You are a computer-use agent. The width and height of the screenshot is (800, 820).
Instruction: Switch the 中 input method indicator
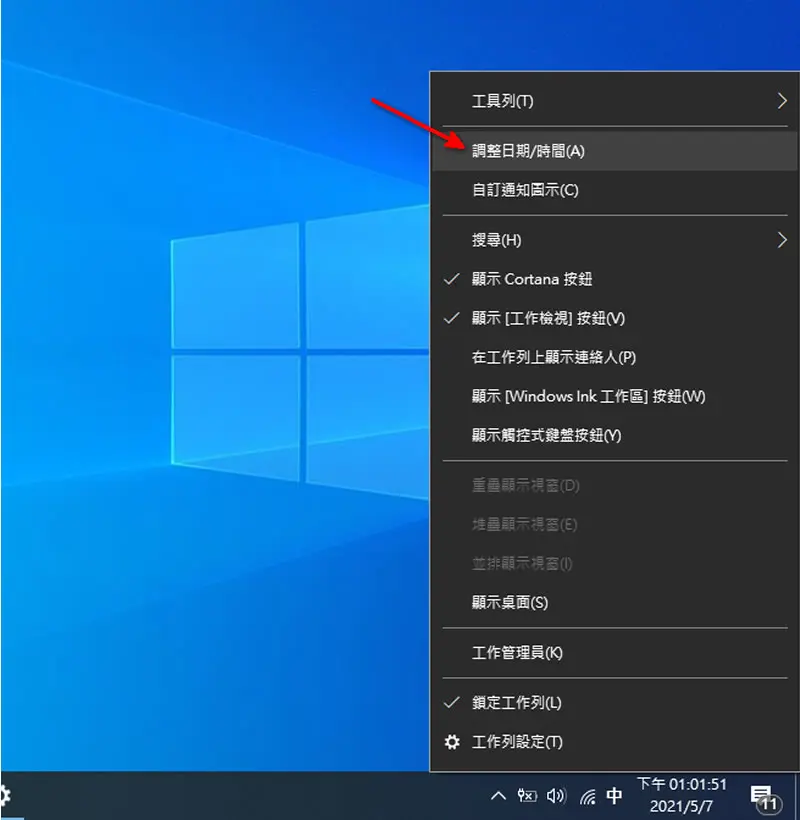[614, 795]
